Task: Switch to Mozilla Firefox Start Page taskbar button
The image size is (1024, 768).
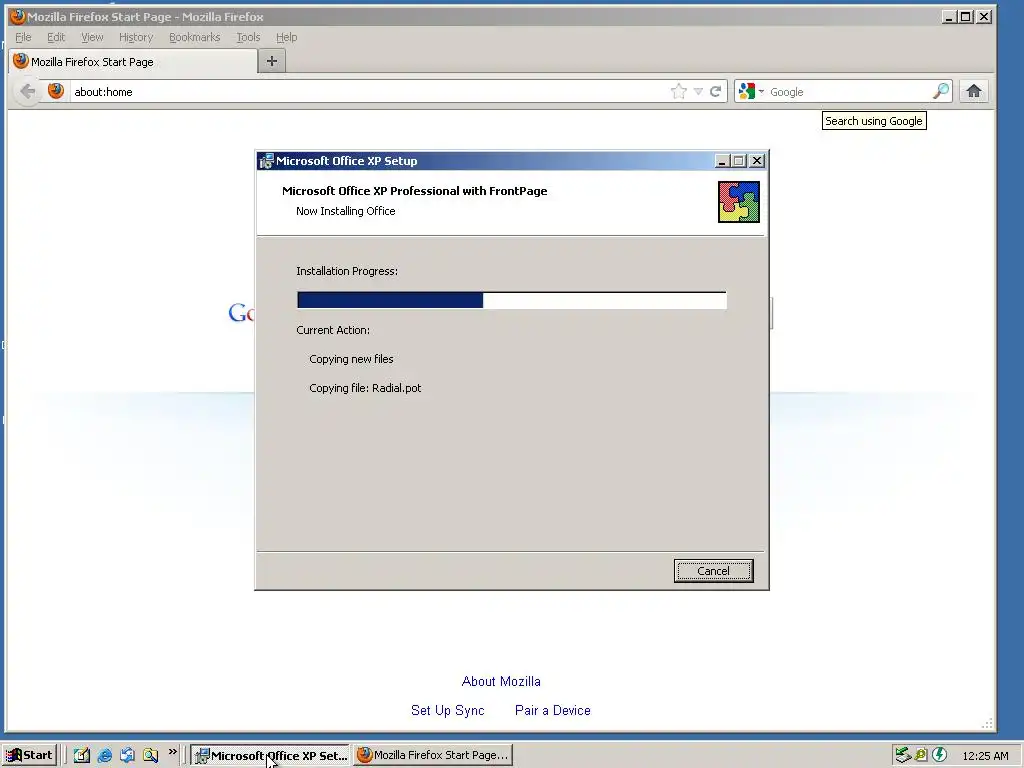Action: [433, 755]
